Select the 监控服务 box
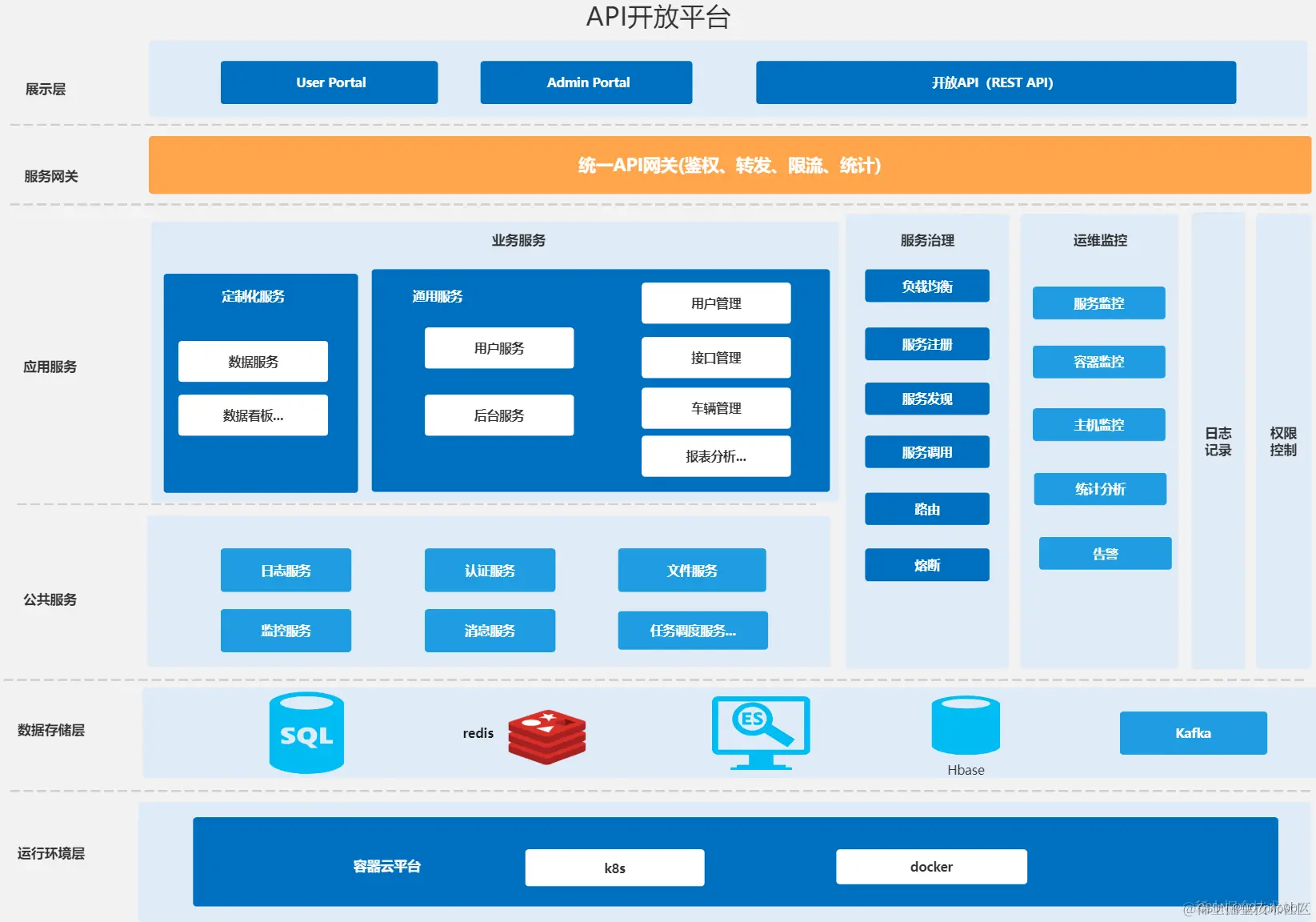Image resolution: width=1316 pixels, height=922 pixels. tap(286, 631)
